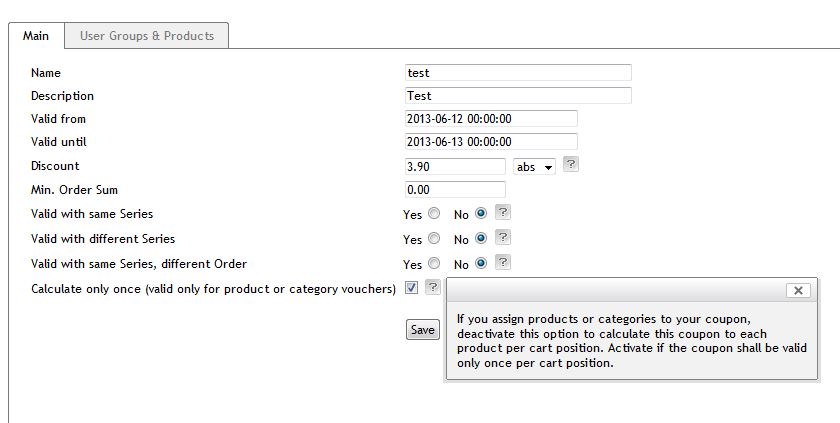840x423 pixels.
Task: Click help icon next to Discount field
Action: [x=570, y=165]
